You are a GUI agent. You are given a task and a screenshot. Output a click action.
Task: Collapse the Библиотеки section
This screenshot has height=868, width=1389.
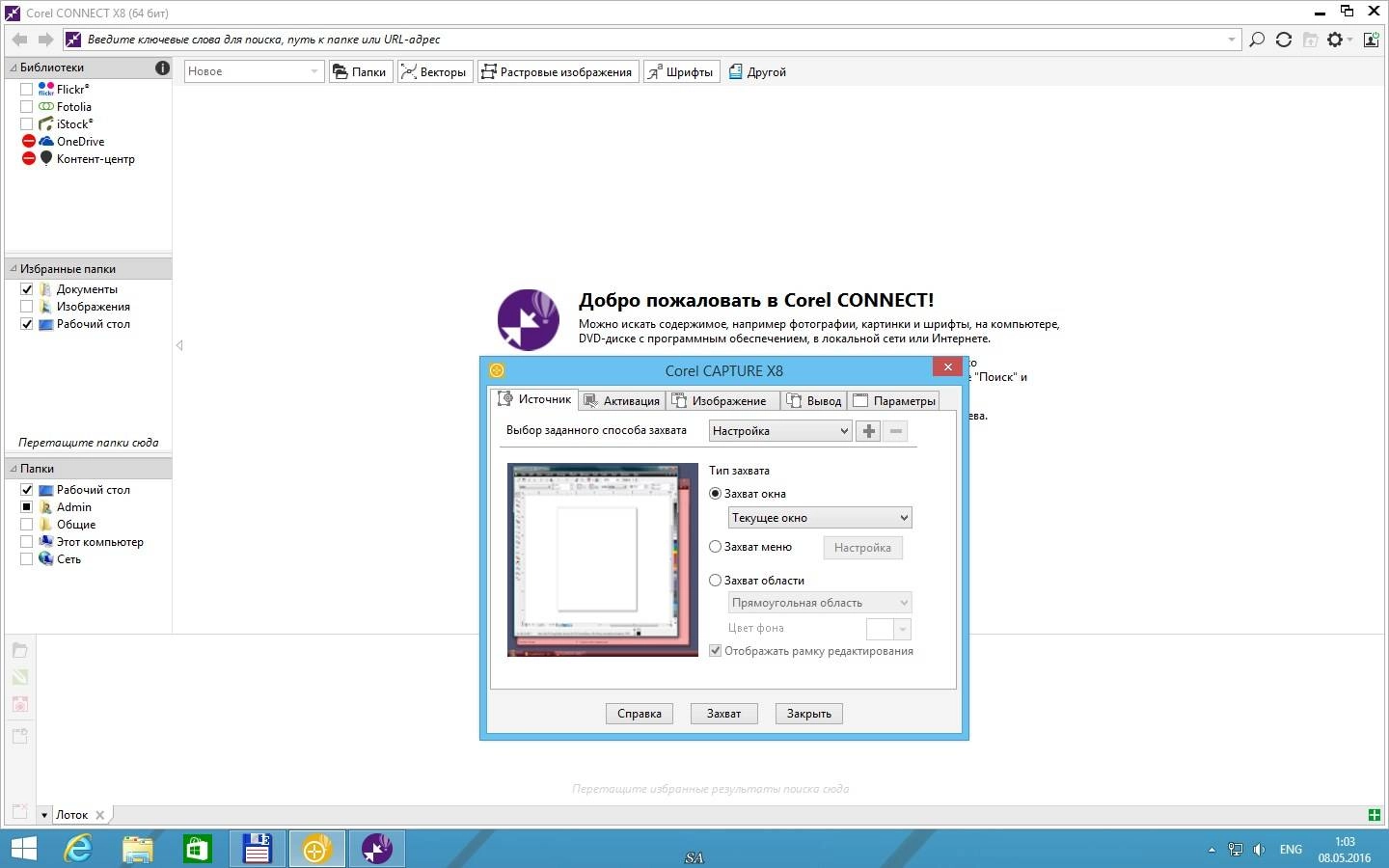point(14,68)
